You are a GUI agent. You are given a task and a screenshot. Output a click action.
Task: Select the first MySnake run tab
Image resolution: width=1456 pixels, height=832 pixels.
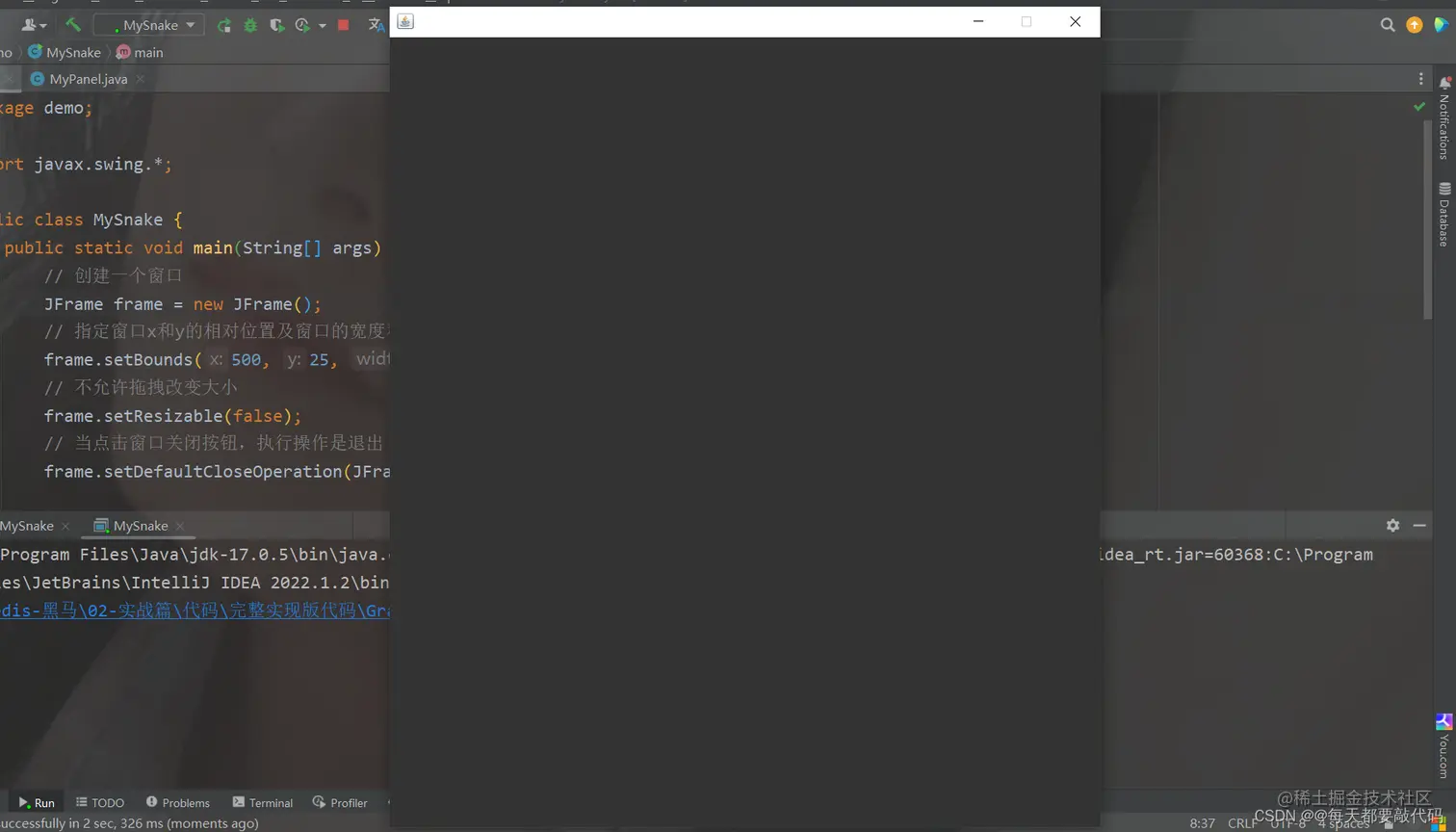[x=27, y=526]
